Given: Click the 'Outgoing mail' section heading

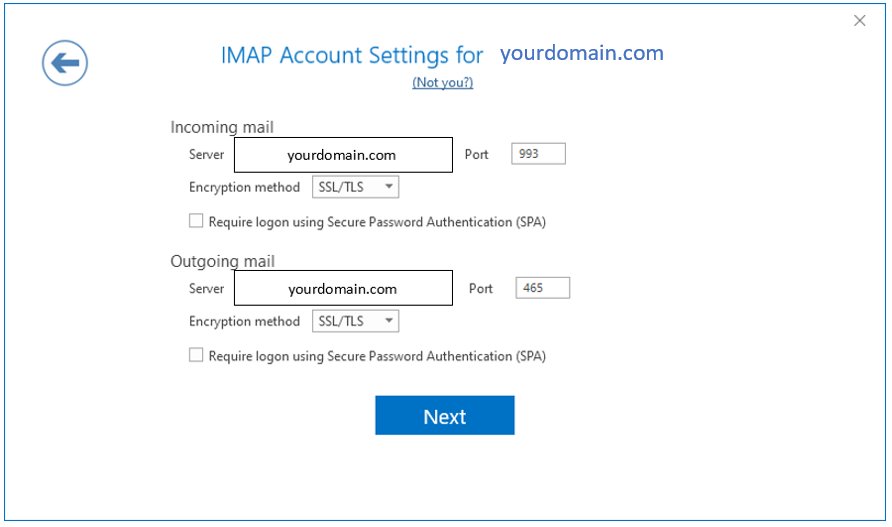Looking at the screenshot, I should coord(222,261).
